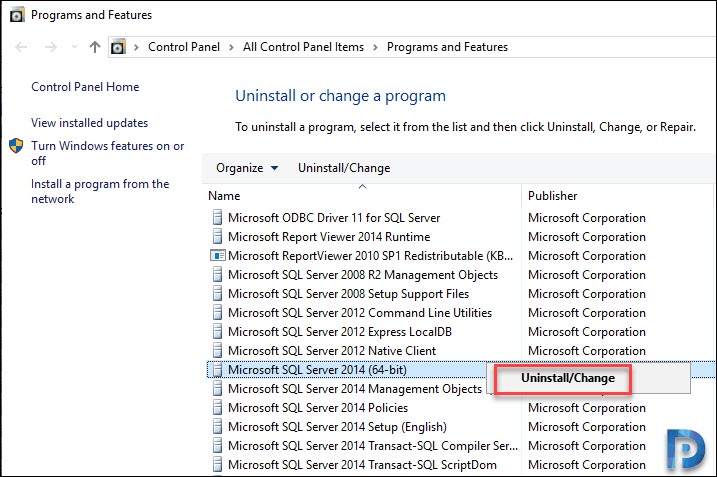Click icon of SQL Server 2014 (64-bit)

pyautogui.click(x=218, y=369)
